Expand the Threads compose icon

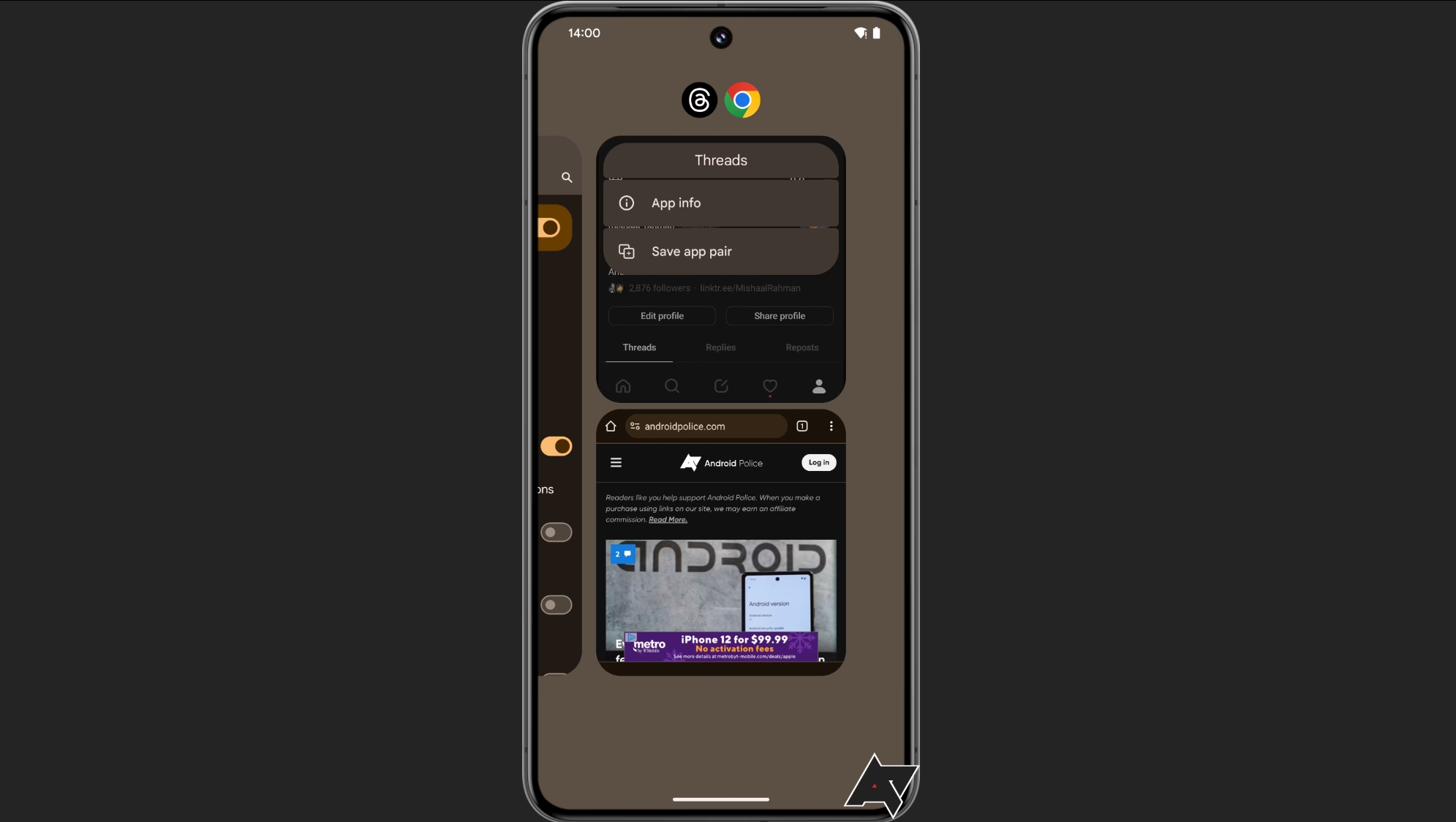[x=720, y=386]
